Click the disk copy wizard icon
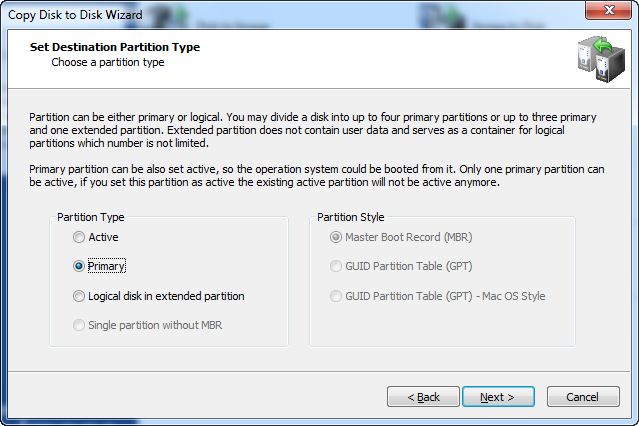 [x=601, y=59]
